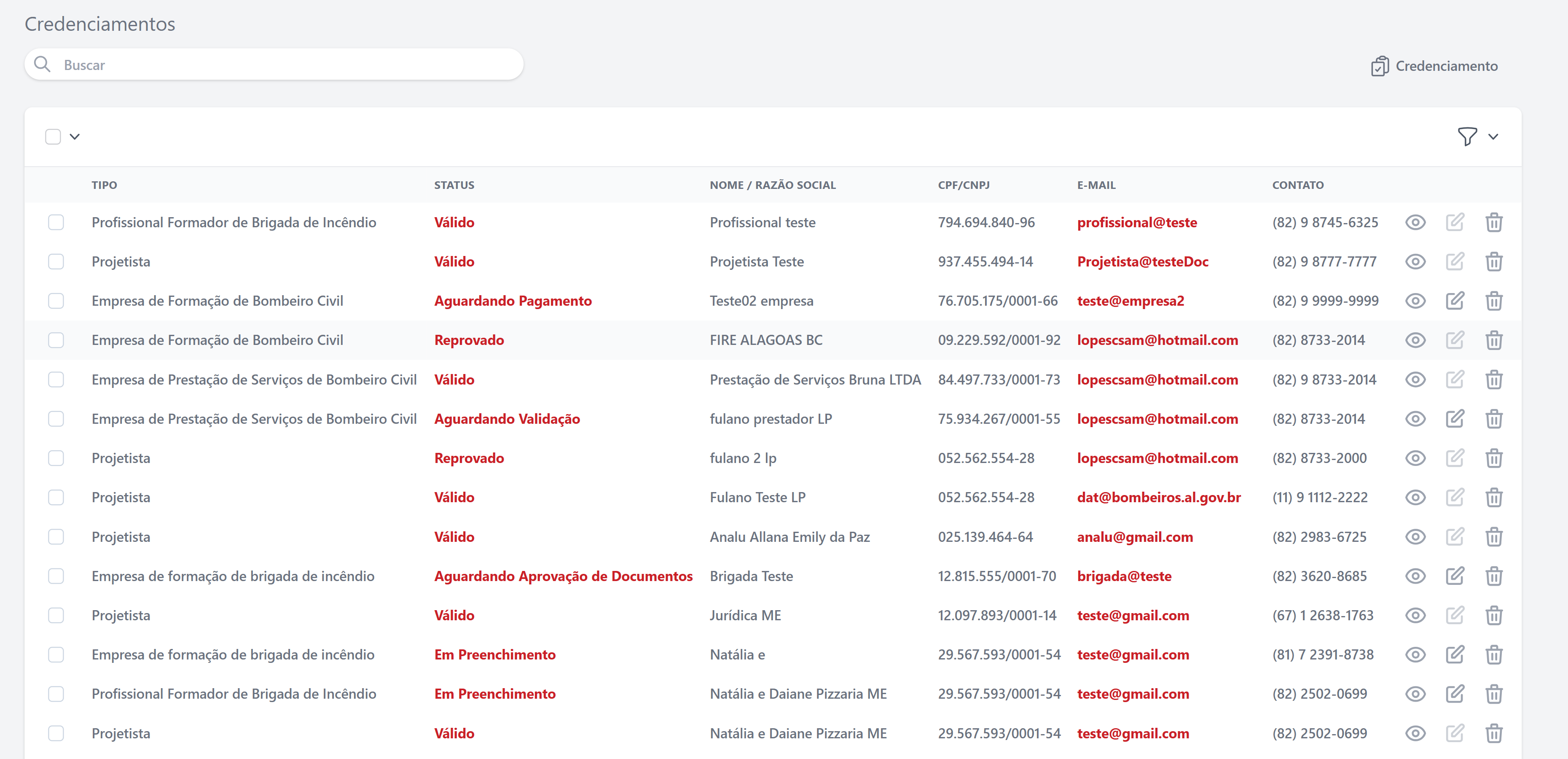Image resolution: width=1568 pixels, height=759 pixels.
Task: View details of Profissional teste row
Action: click(x=1415, y=222)
